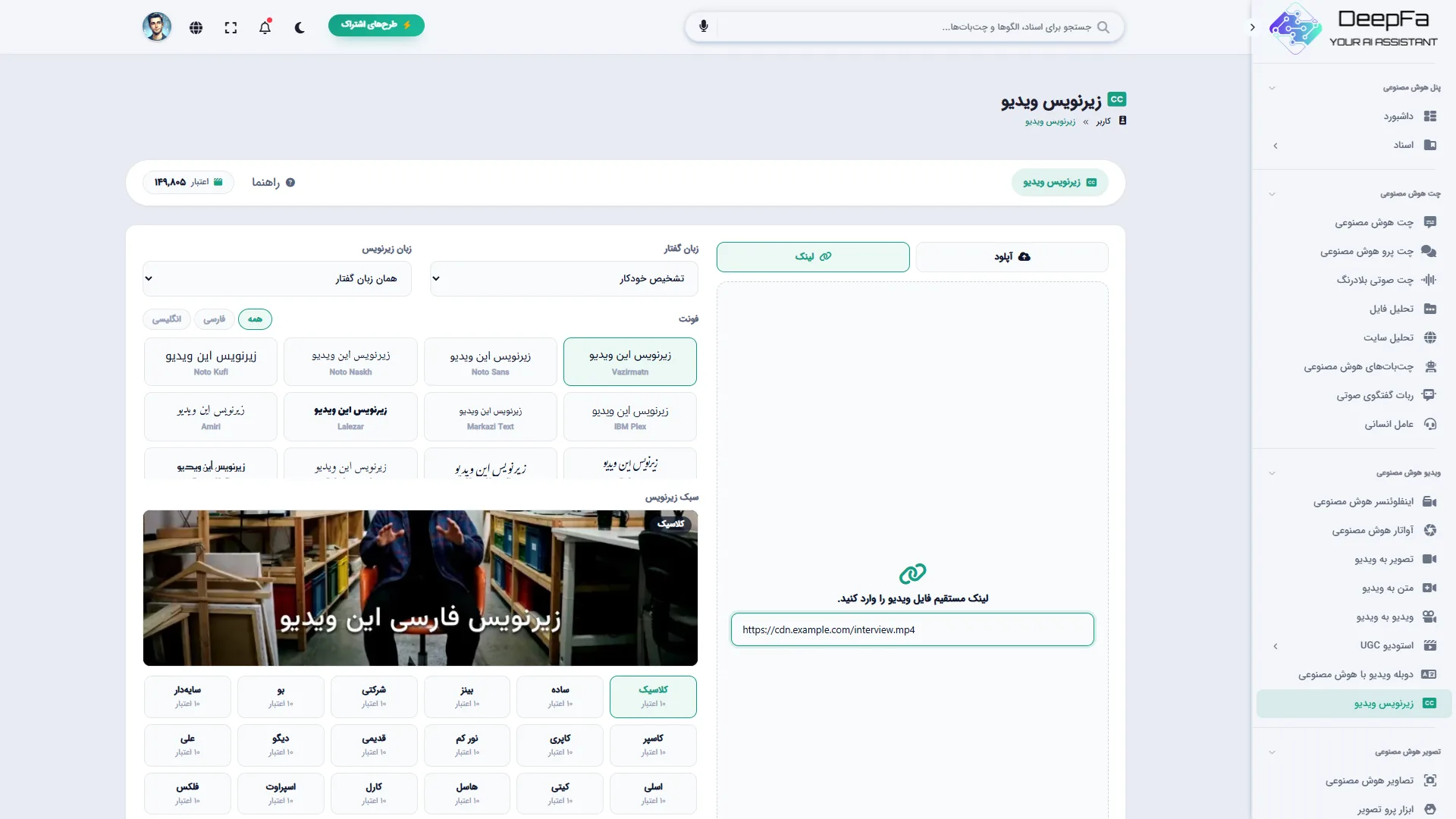Open language globe icon
This screenshot has height=819, width=1456.
(196, 27)
